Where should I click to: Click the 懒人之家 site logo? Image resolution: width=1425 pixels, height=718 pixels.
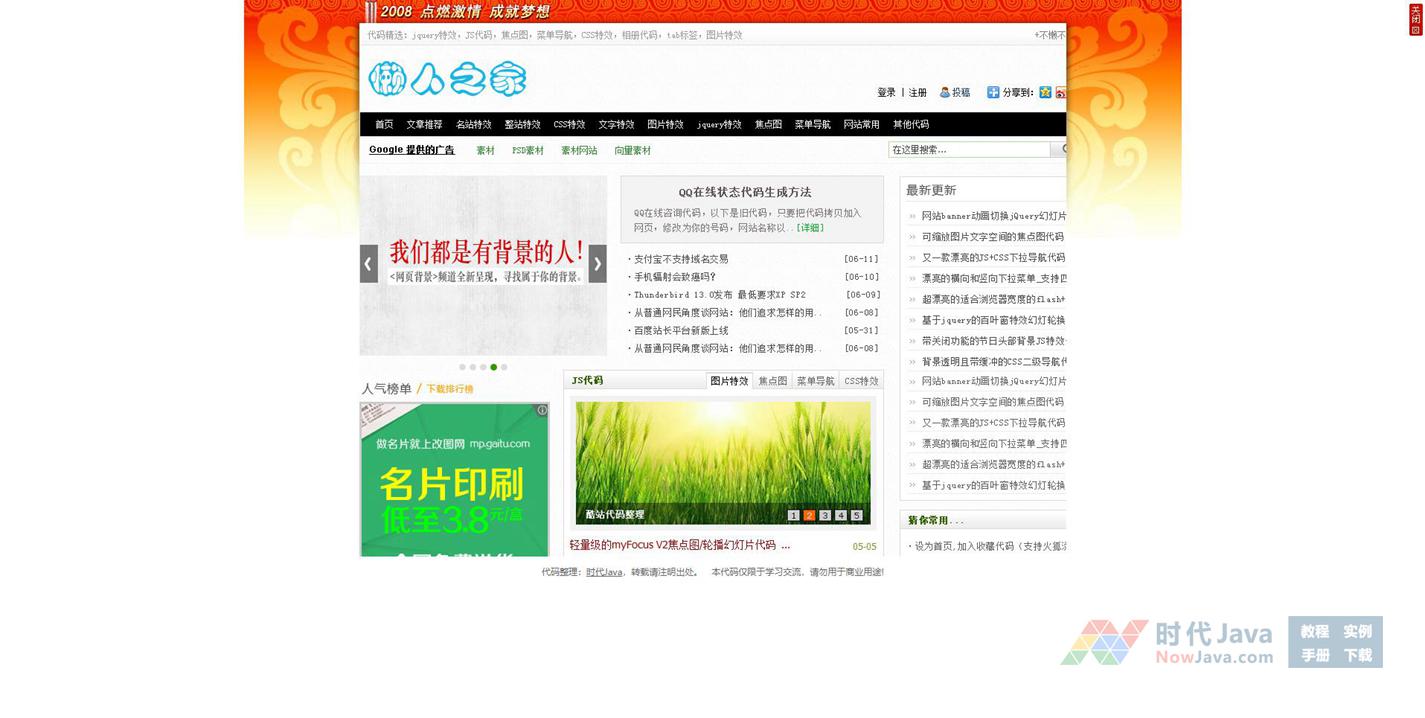[x=447, y=79]
